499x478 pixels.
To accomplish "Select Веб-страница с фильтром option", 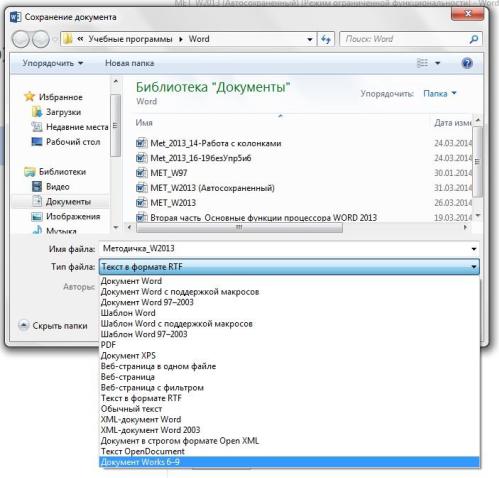I will coord(289,387).
